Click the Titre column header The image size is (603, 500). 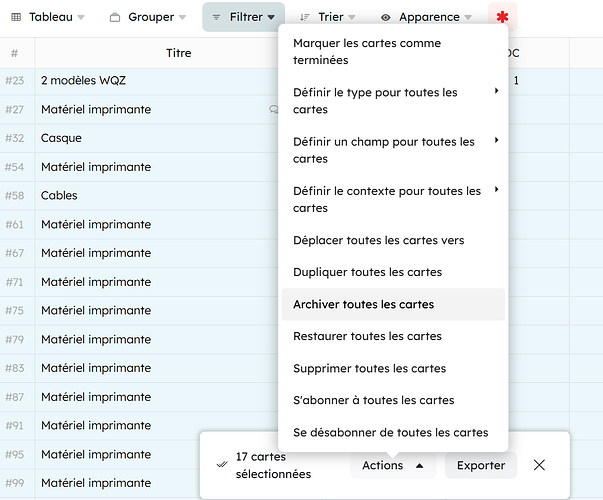(178, 53)
